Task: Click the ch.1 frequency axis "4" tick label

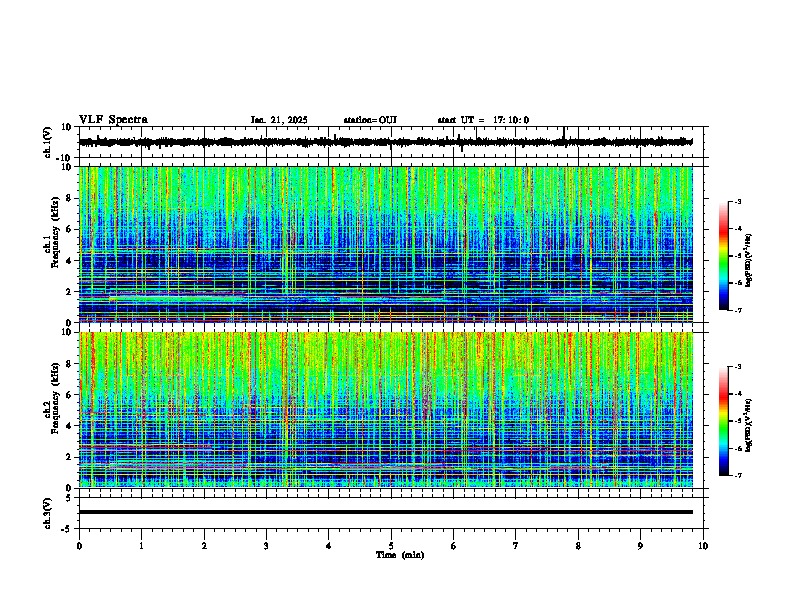Action: click(70, 261)
